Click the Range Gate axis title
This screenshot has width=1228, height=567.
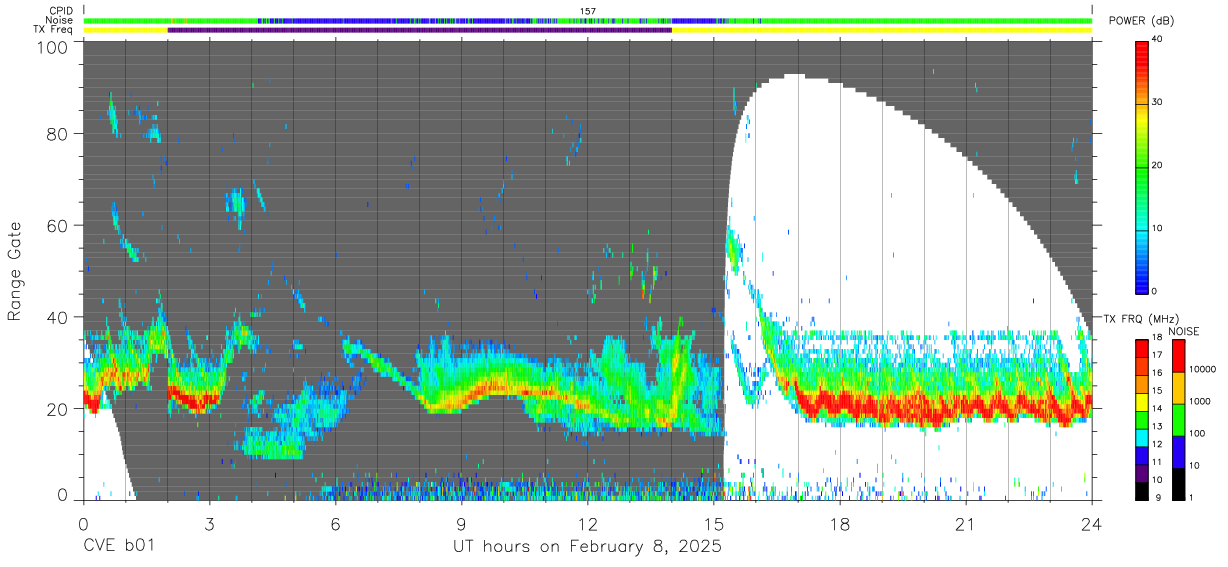15,271
